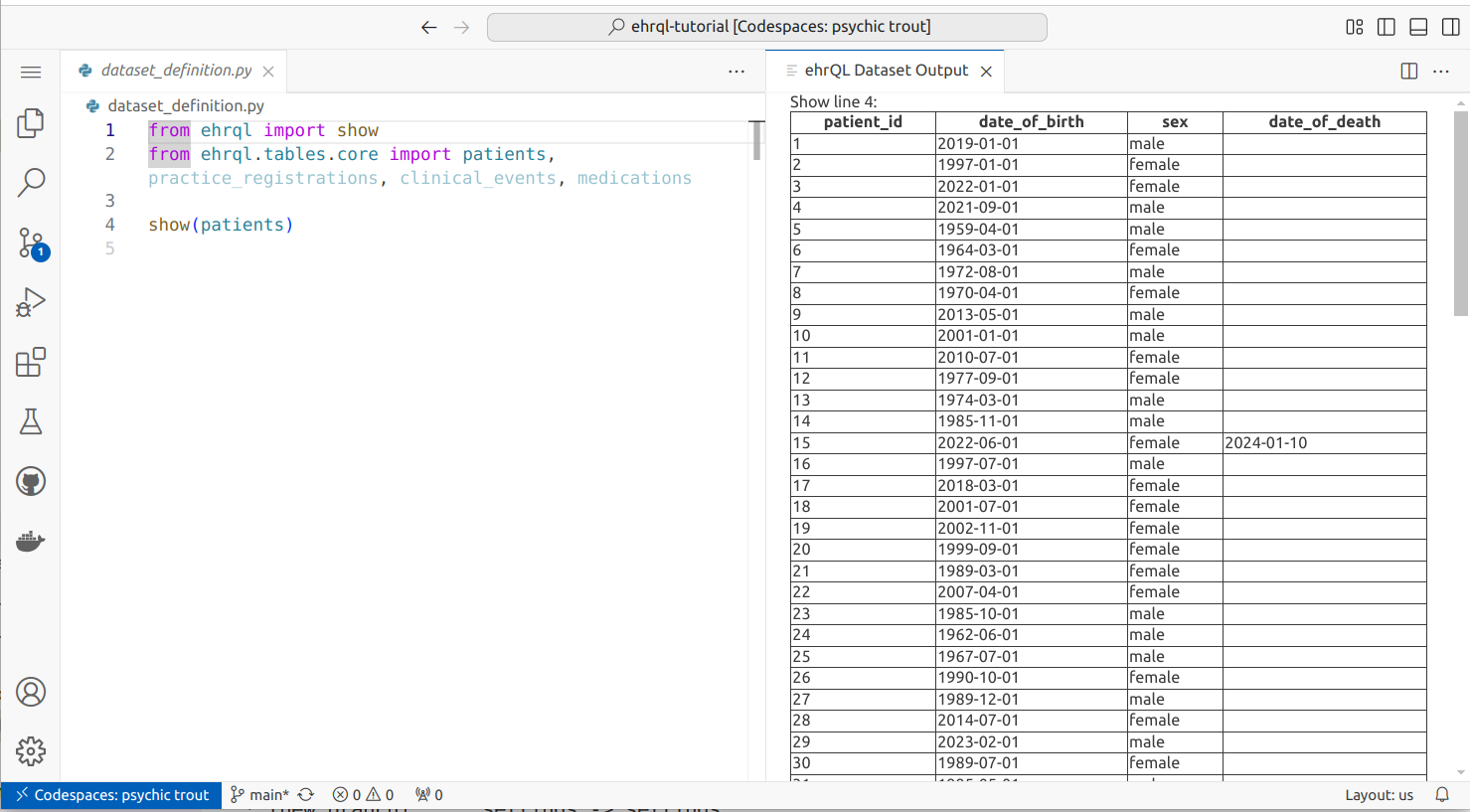Screen dimensions: 1470x812
Task: Open Source Control showing one pending change
Action: pyautogui.click(x=30, y=242)
